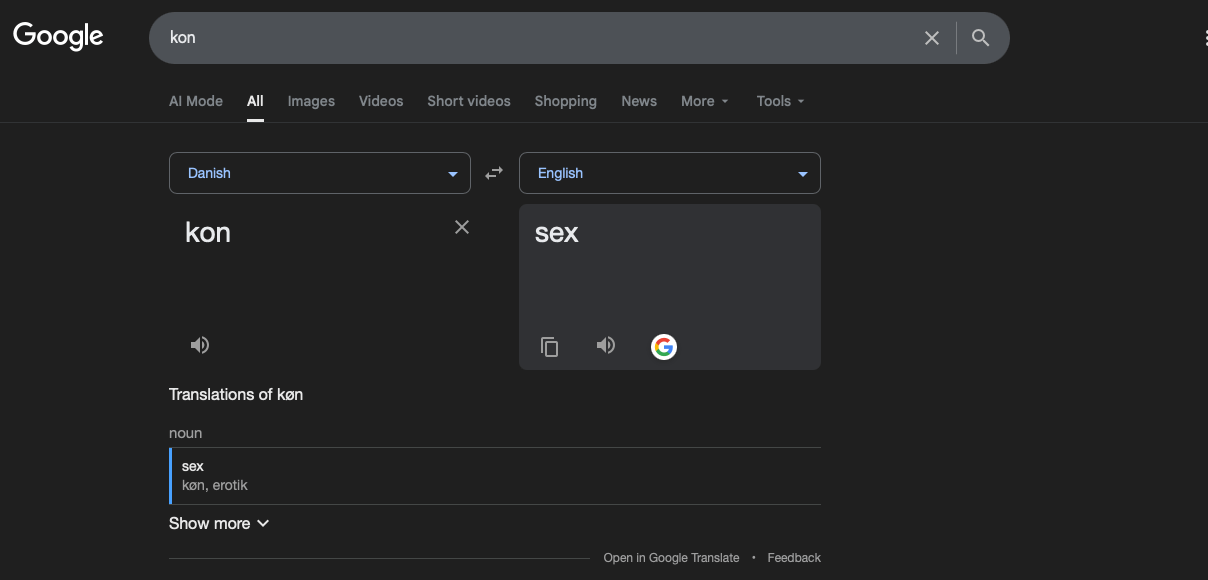This screenshot has width=1208, height=580.
Task: Go to the News tab
Action: pos(639,101)
